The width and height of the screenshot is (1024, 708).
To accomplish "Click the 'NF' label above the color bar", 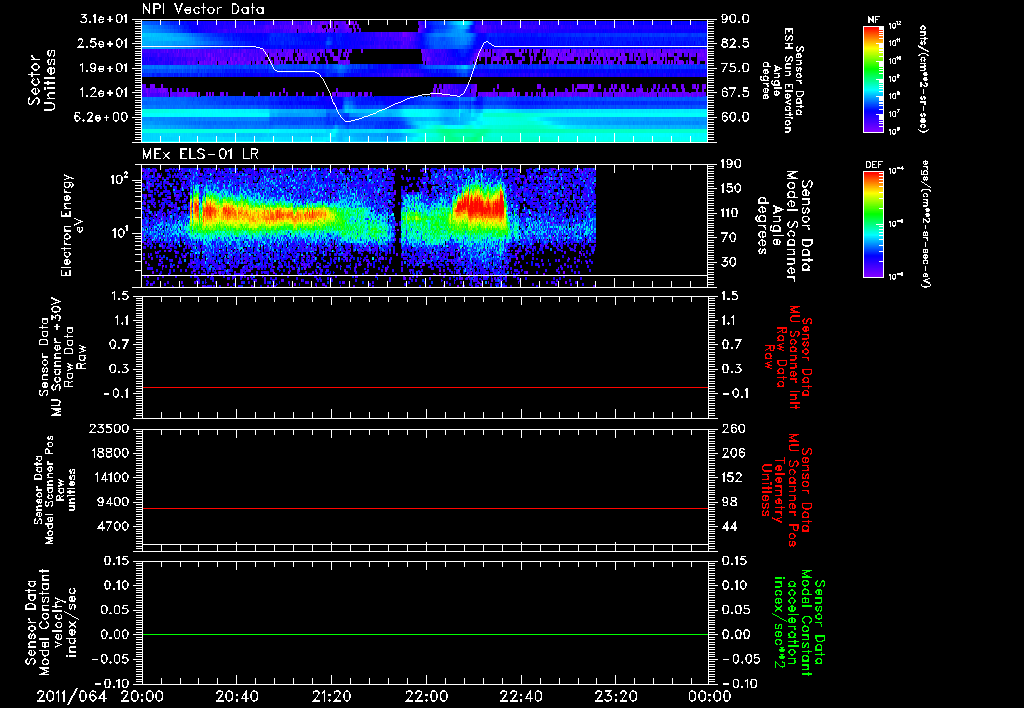I will (x=873, y=20).
